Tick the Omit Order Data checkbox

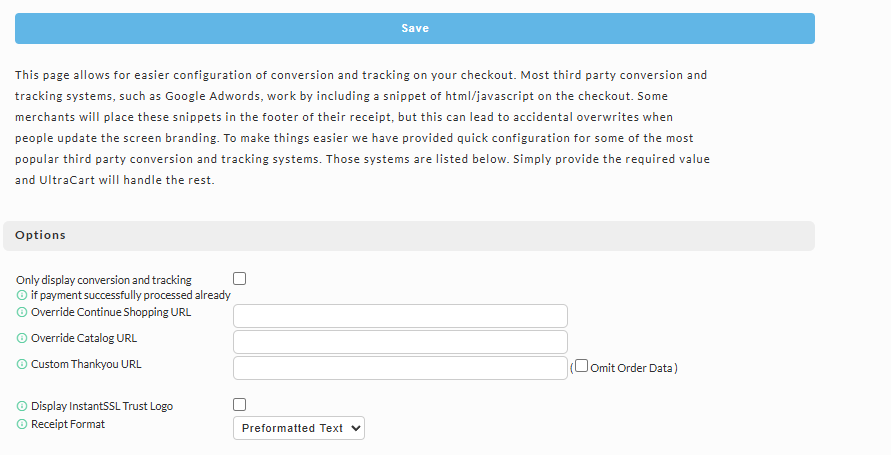pos(581,366)
